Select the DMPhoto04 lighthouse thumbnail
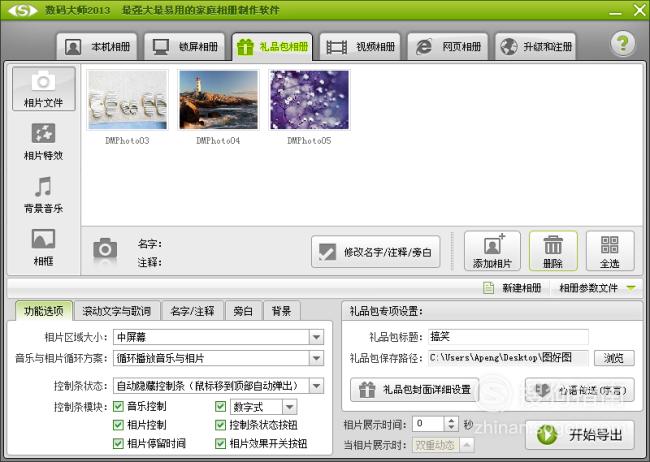650x462 pixels. pyautogui.click(x=218, y=100)
